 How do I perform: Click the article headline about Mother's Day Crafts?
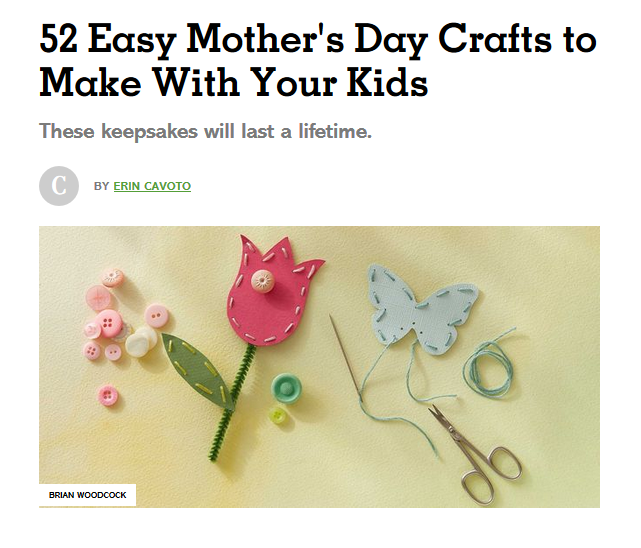click(318, 60)
